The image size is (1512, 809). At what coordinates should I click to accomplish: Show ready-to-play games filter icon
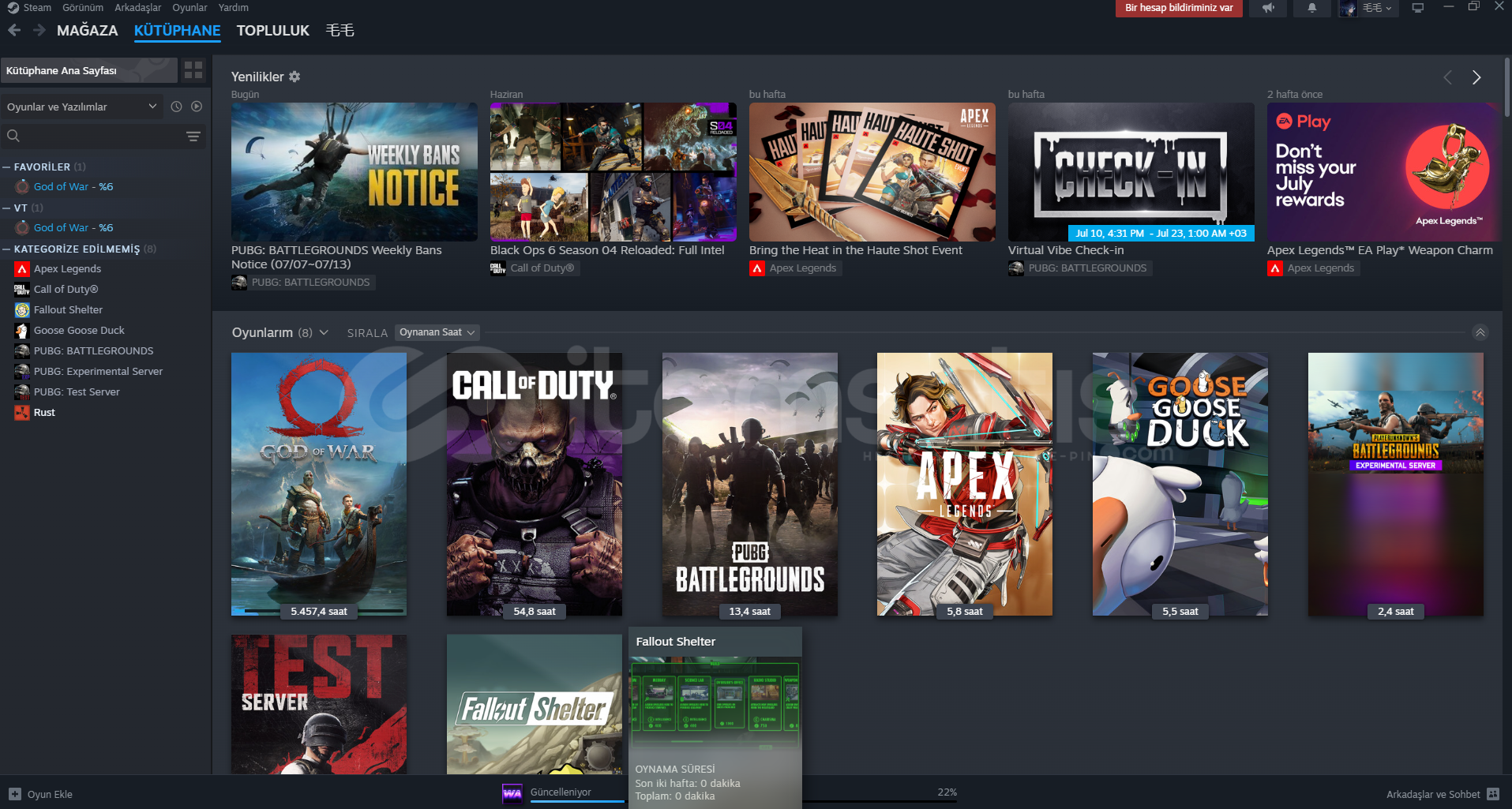pos(197,107)
